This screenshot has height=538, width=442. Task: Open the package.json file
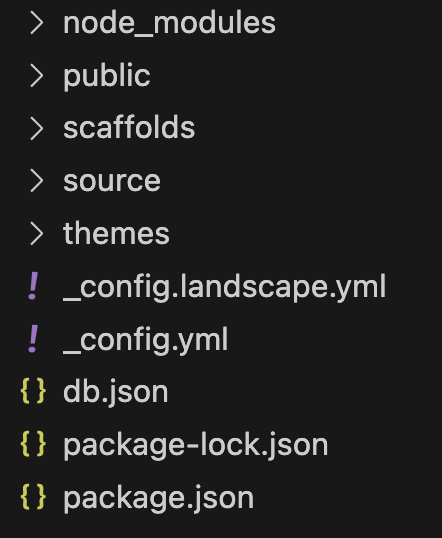159,498
